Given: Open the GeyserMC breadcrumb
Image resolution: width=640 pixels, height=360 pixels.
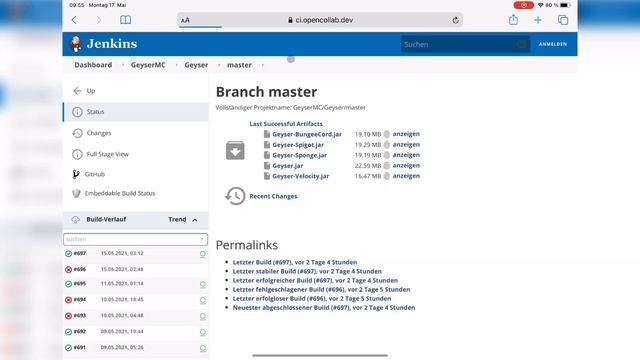Looking at the screenshot, I should pyautogui.click(x=148, y=65).
